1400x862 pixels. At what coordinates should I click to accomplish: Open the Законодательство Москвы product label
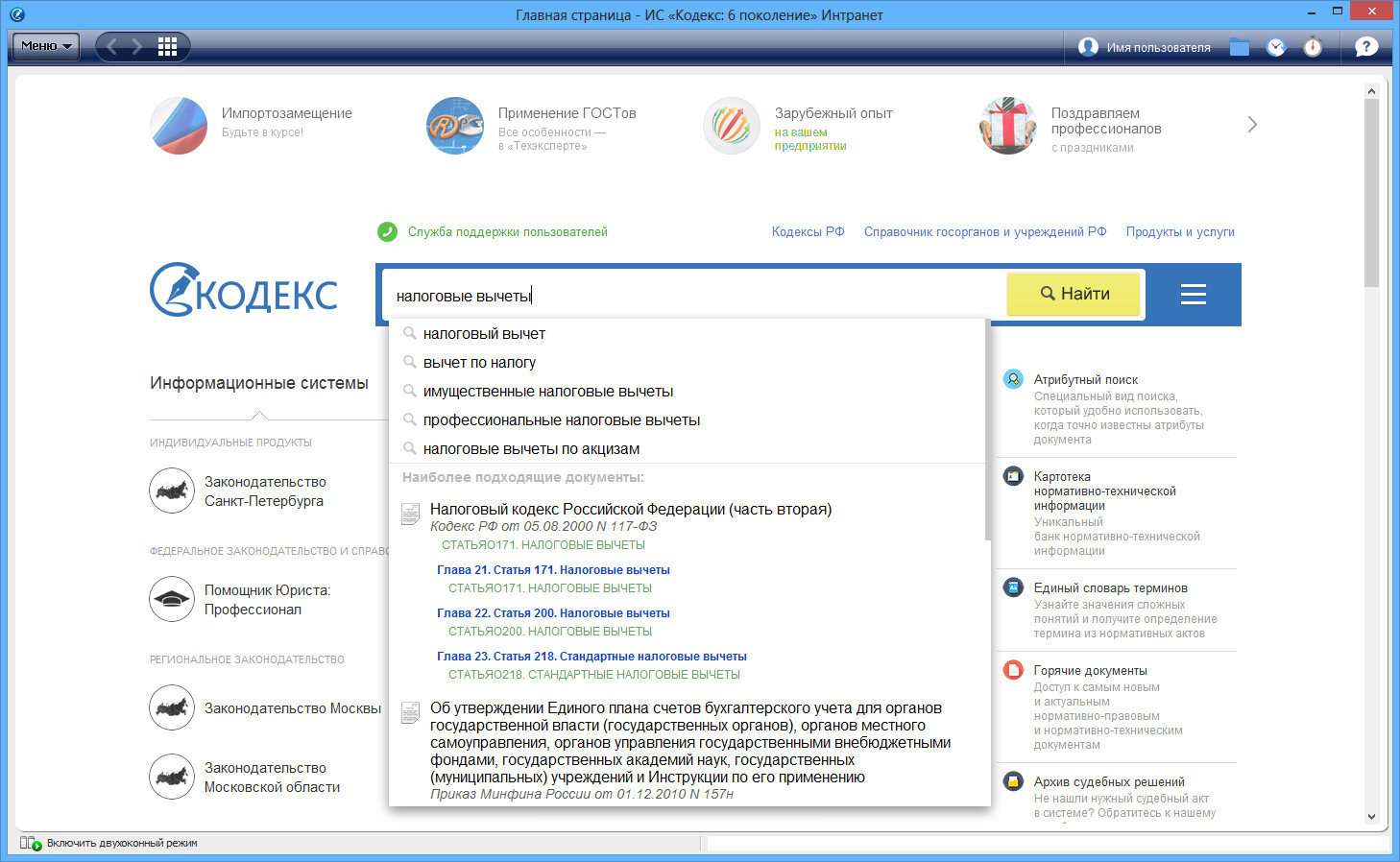coord(293,708)
